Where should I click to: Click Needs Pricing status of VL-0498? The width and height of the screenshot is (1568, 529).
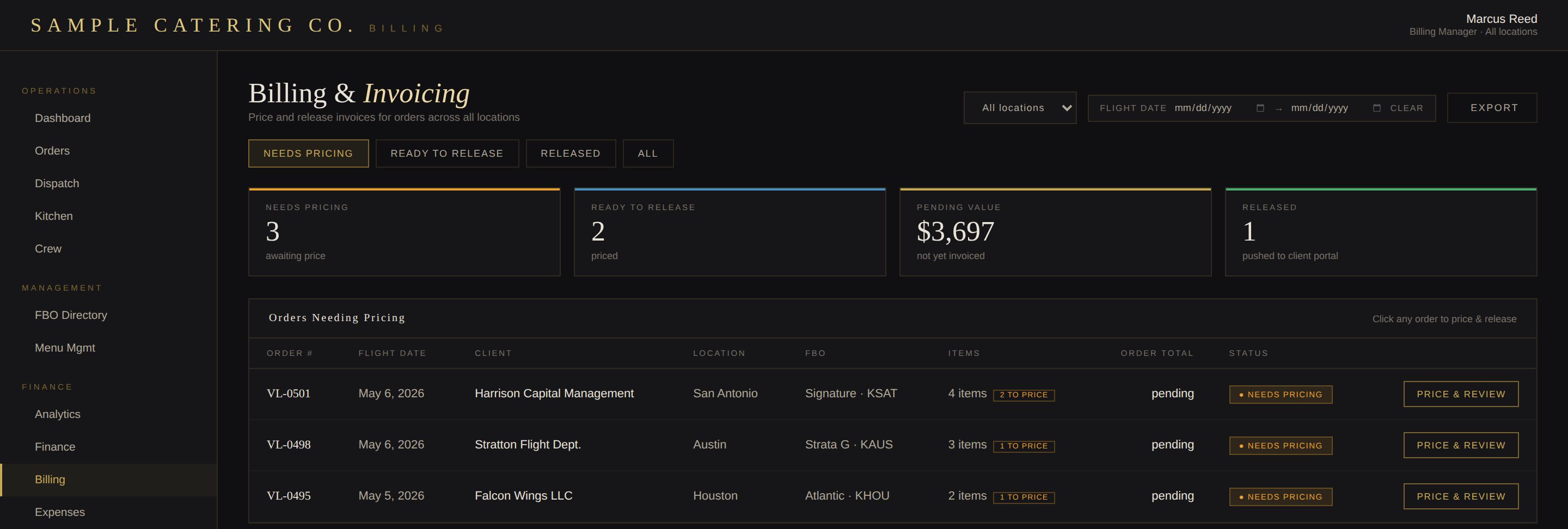click(1281, 446)
